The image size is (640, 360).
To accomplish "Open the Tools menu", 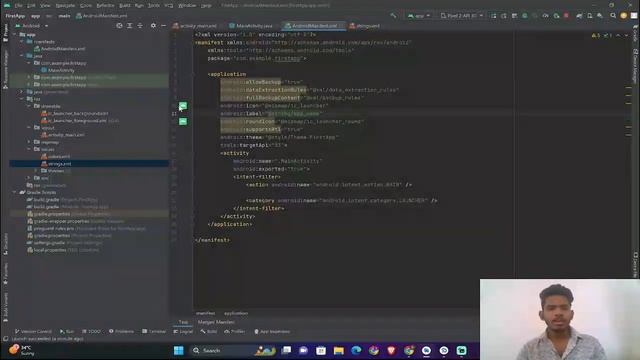I will coord(153,5).
